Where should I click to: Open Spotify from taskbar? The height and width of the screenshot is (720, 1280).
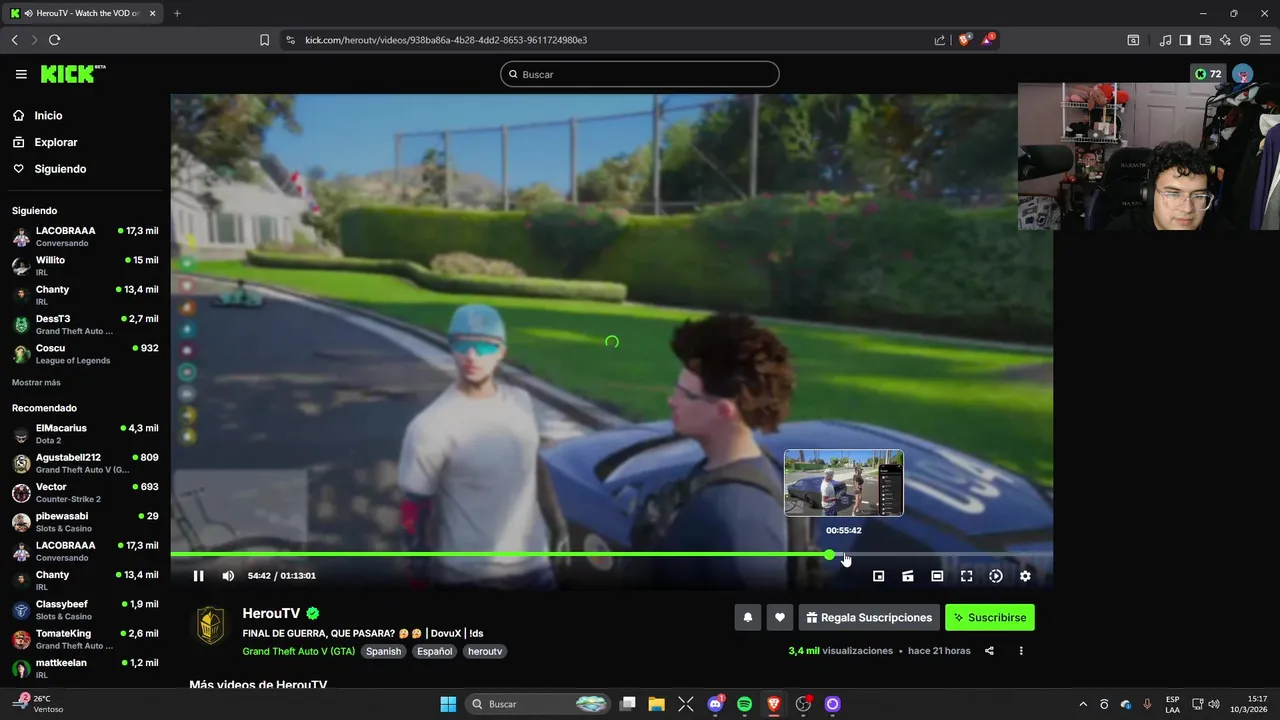(744, 704)
